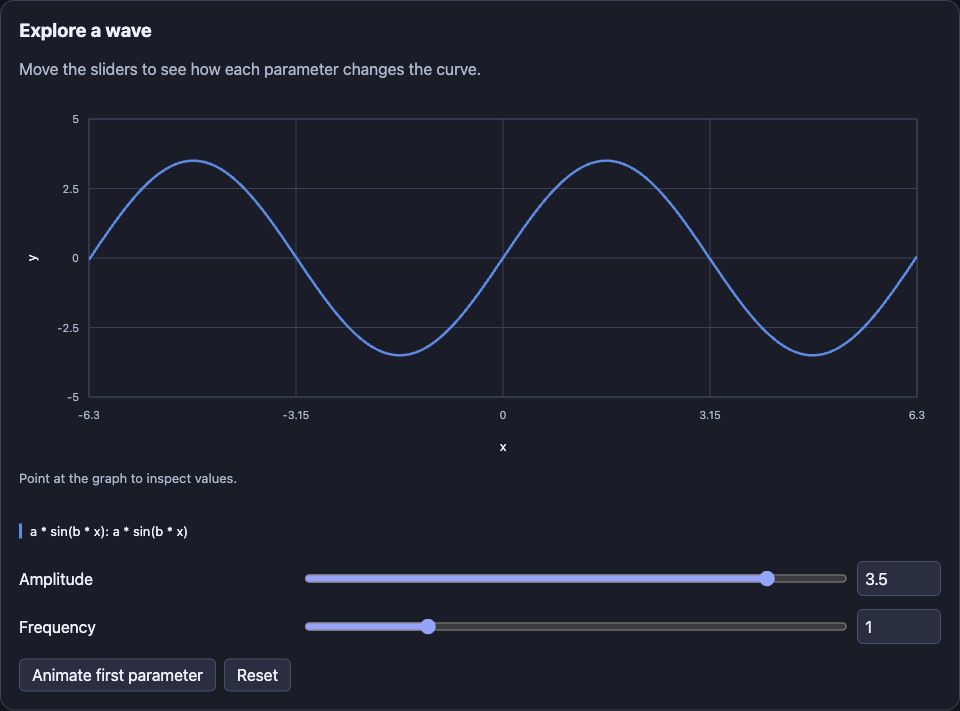Click the Amplitude label
Viewport: 960px width, 711px height.
tap(56, 579)
